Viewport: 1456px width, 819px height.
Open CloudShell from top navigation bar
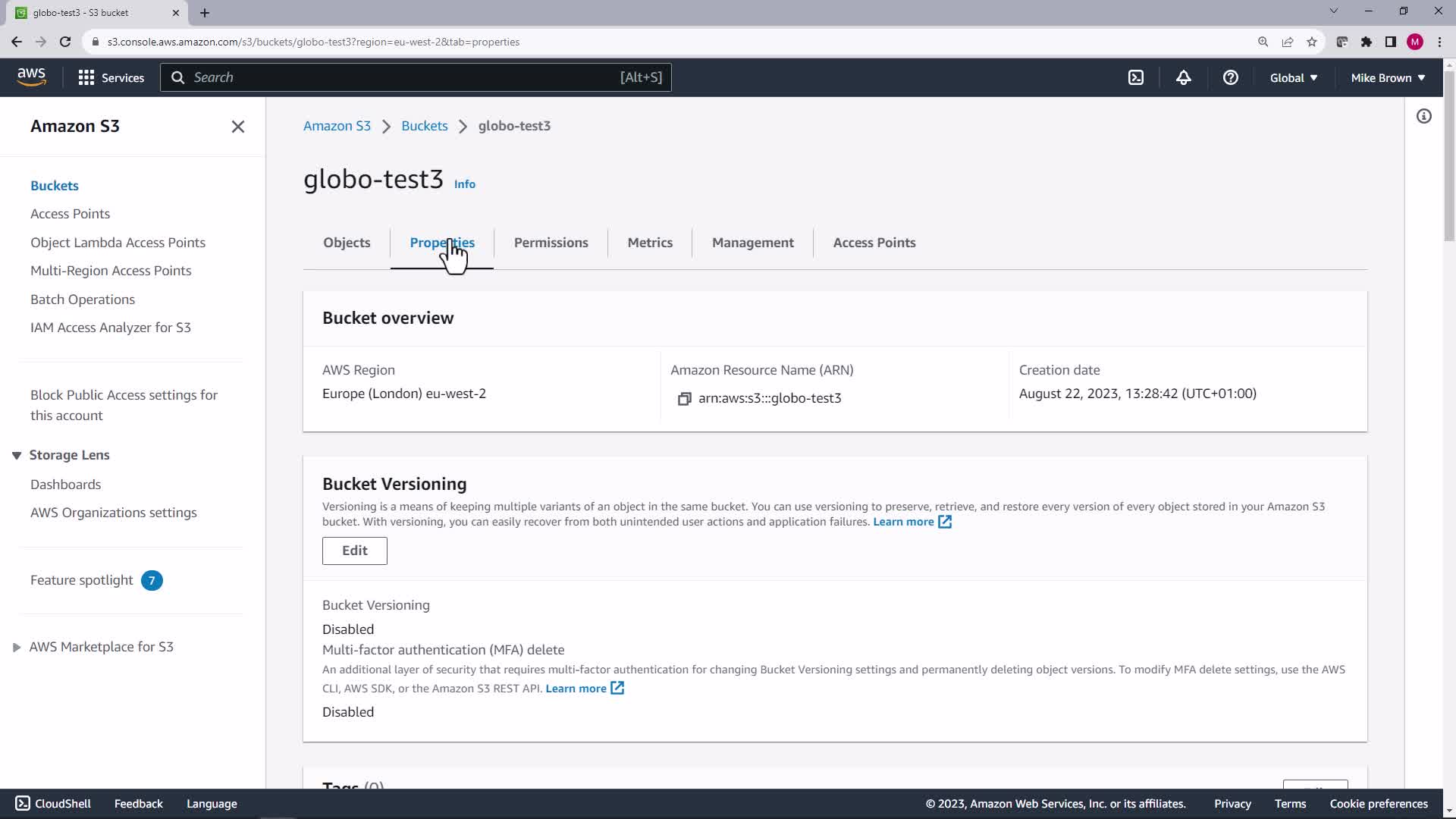tap(1135, 77)
